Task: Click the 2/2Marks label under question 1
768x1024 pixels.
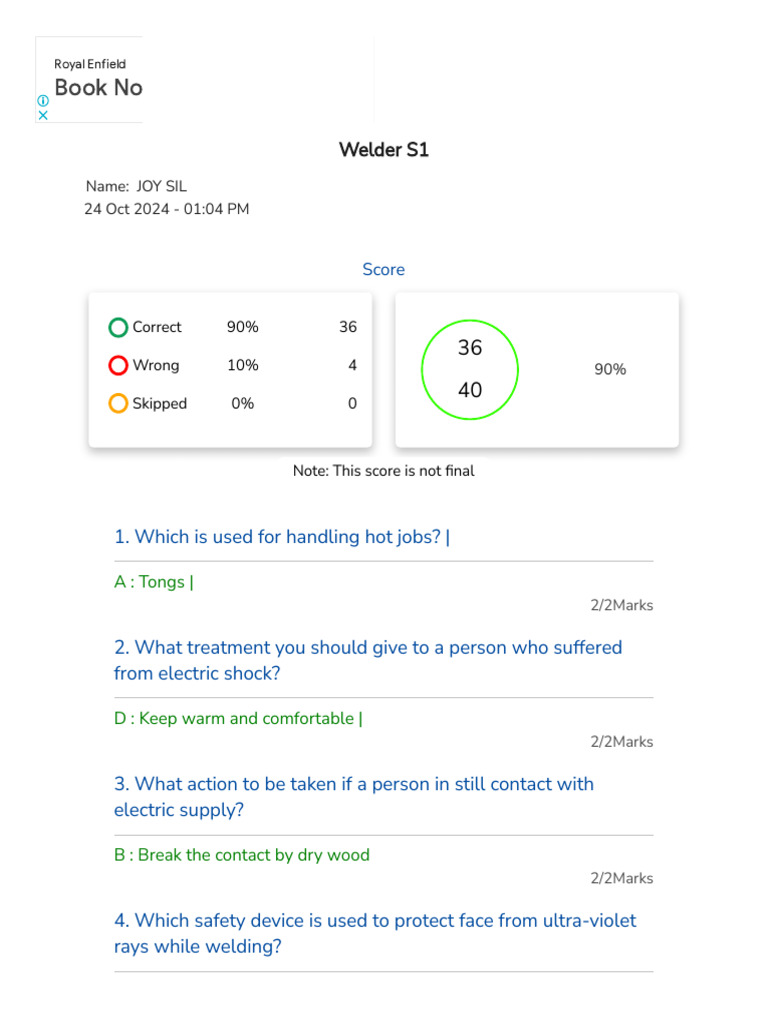Action: tap(621, 605)
